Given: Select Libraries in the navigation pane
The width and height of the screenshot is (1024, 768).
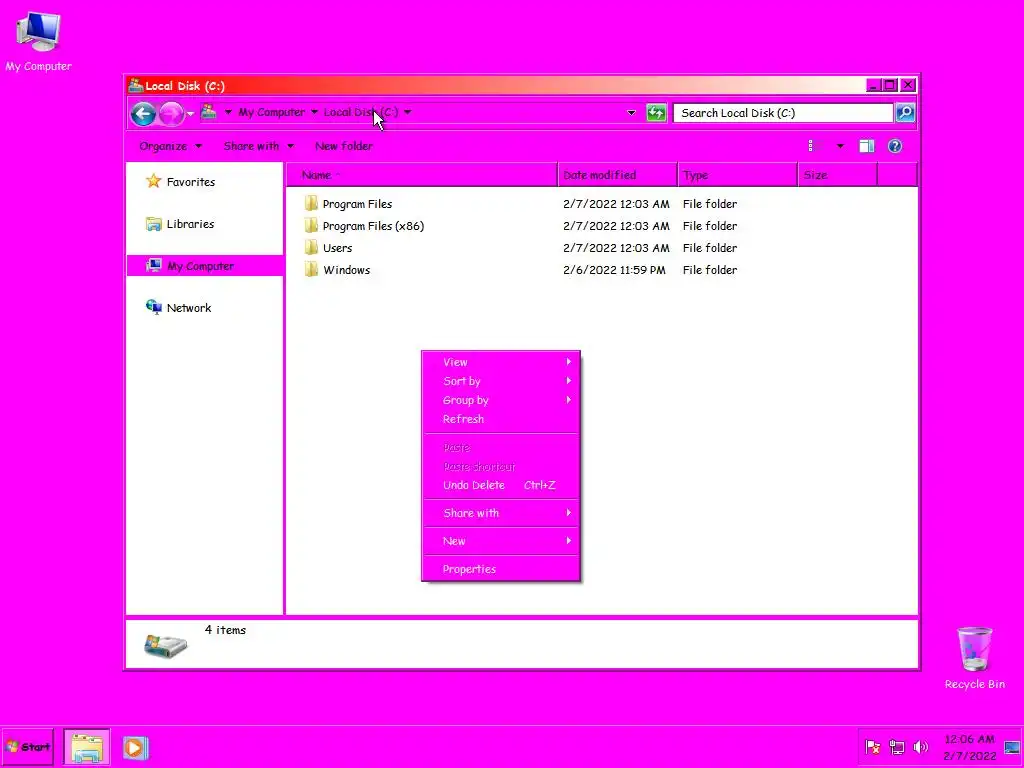Looking at the screenshot, I should pos(190,224).
